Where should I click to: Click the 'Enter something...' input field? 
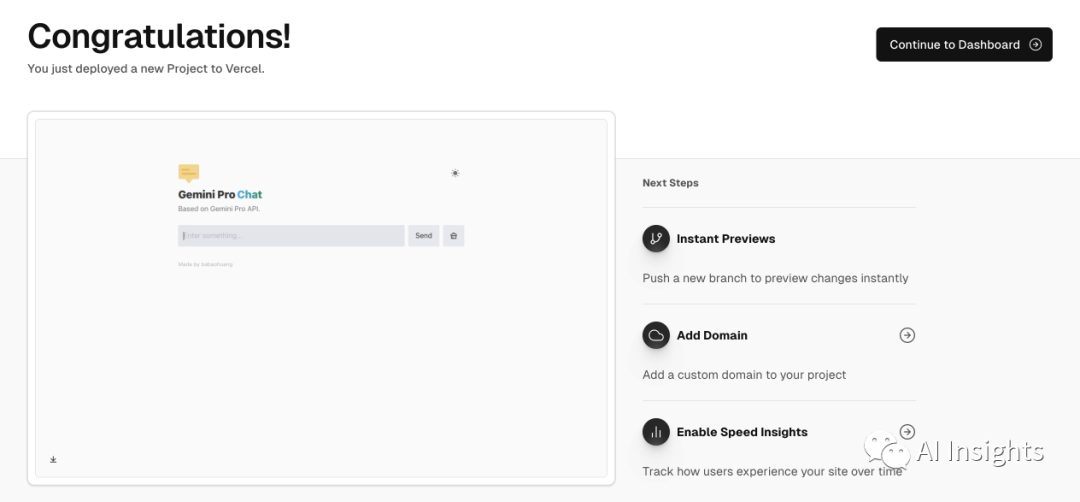click(x=291, y=236)
